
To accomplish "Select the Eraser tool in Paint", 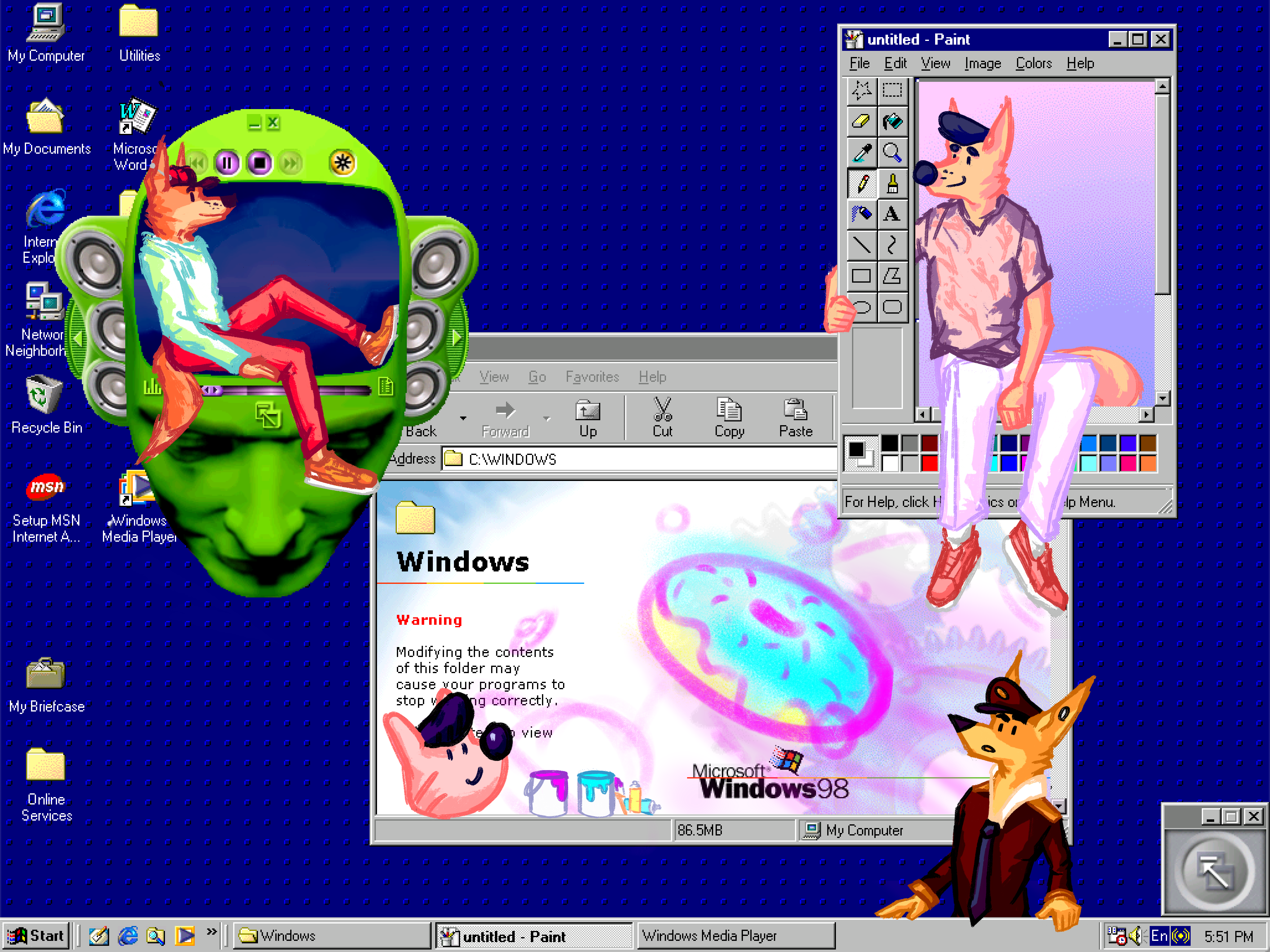I will [x=861, y=121].
